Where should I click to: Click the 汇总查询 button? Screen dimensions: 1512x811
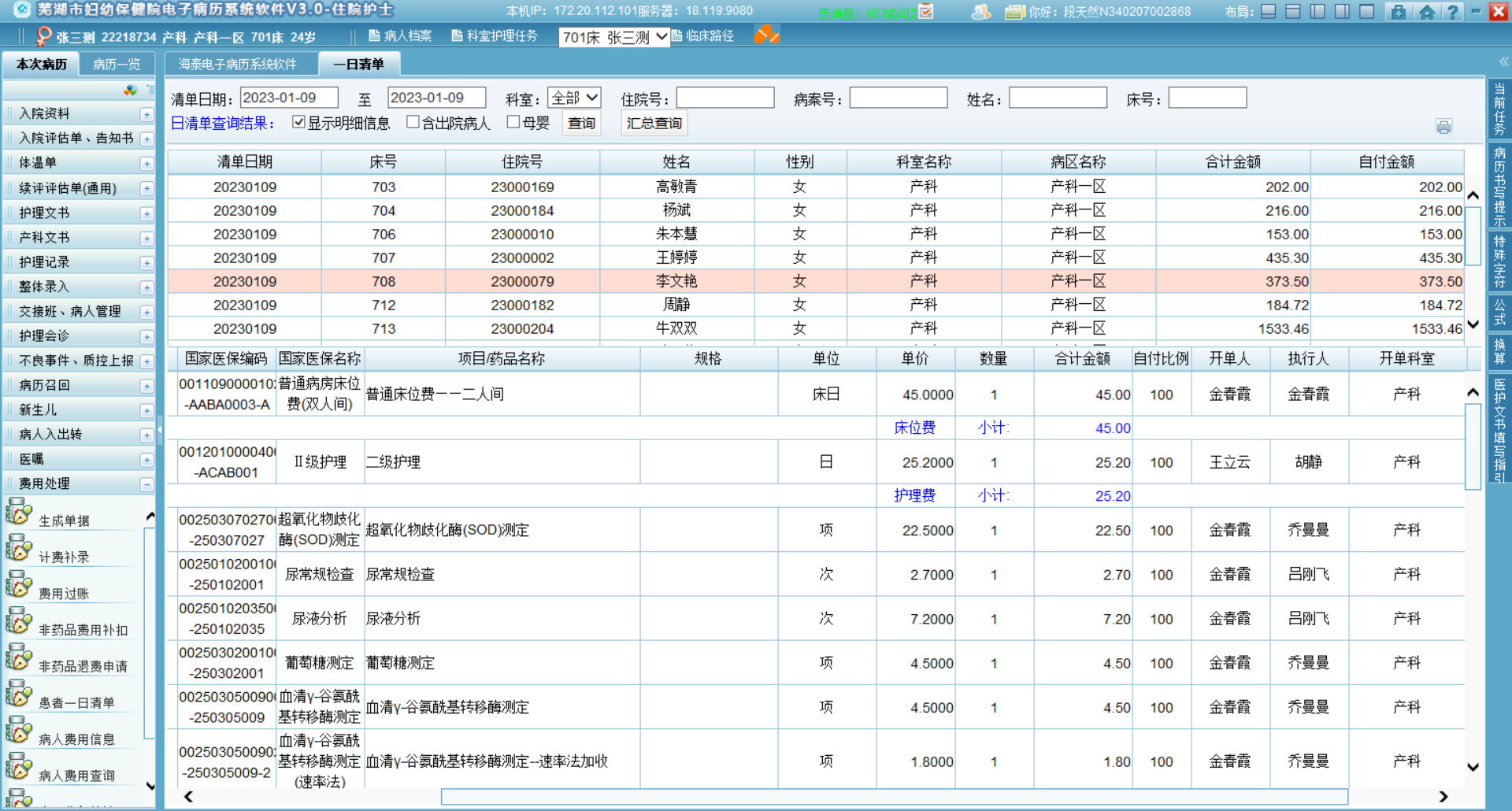click(654, 124)
